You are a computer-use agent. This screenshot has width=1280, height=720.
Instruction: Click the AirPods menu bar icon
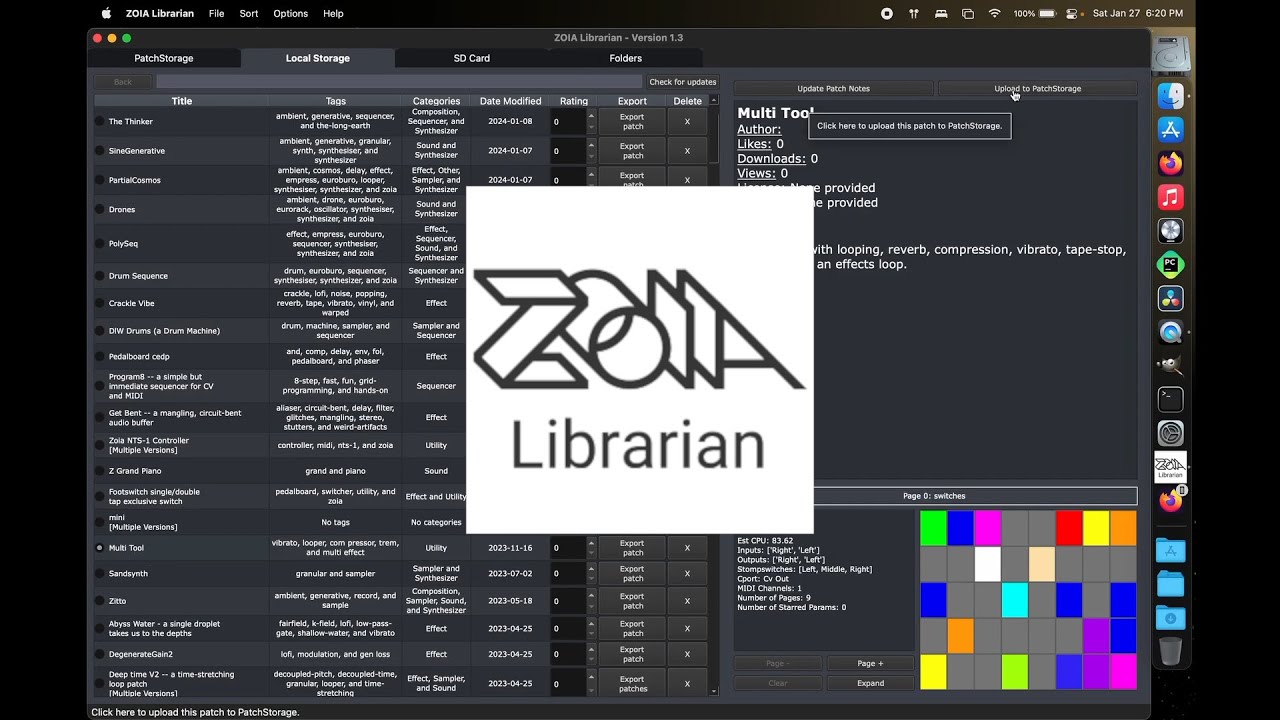coord(913,13)
